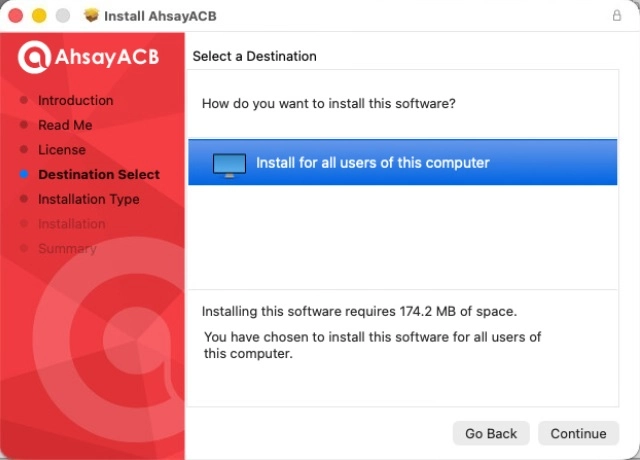Viewport: 640px width, 460px height.
Task: Click the greyed-out Installation step
Action: (x=71, y=224)
